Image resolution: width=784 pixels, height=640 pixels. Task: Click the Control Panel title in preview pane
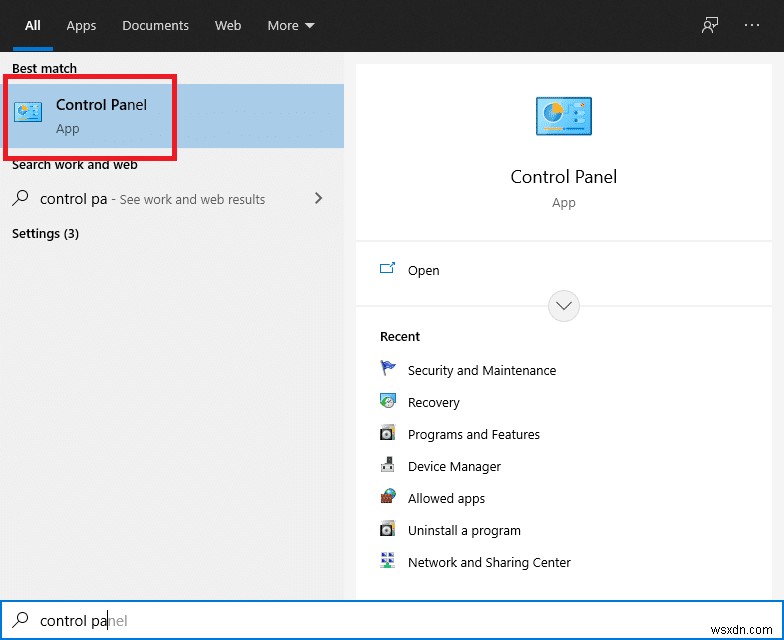tap(564, 176)
